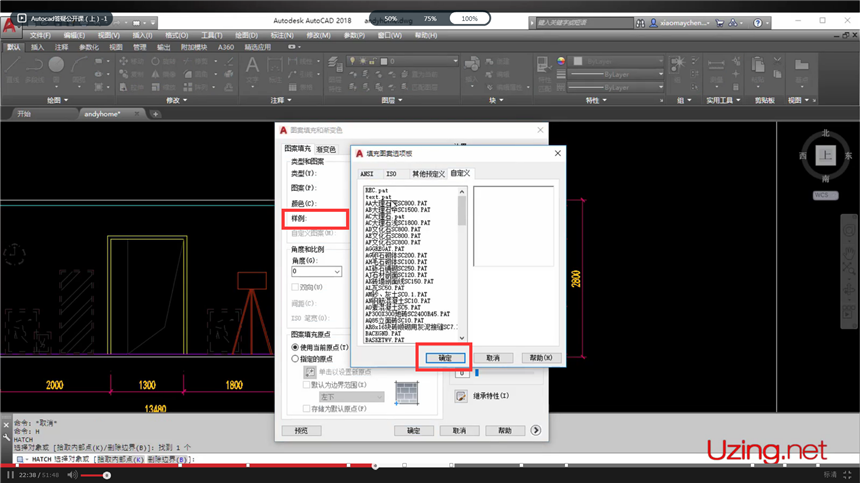Select AGGREGAT.PAT in the pattern list
Screen dimensions: 860x483
click(383, 249)
